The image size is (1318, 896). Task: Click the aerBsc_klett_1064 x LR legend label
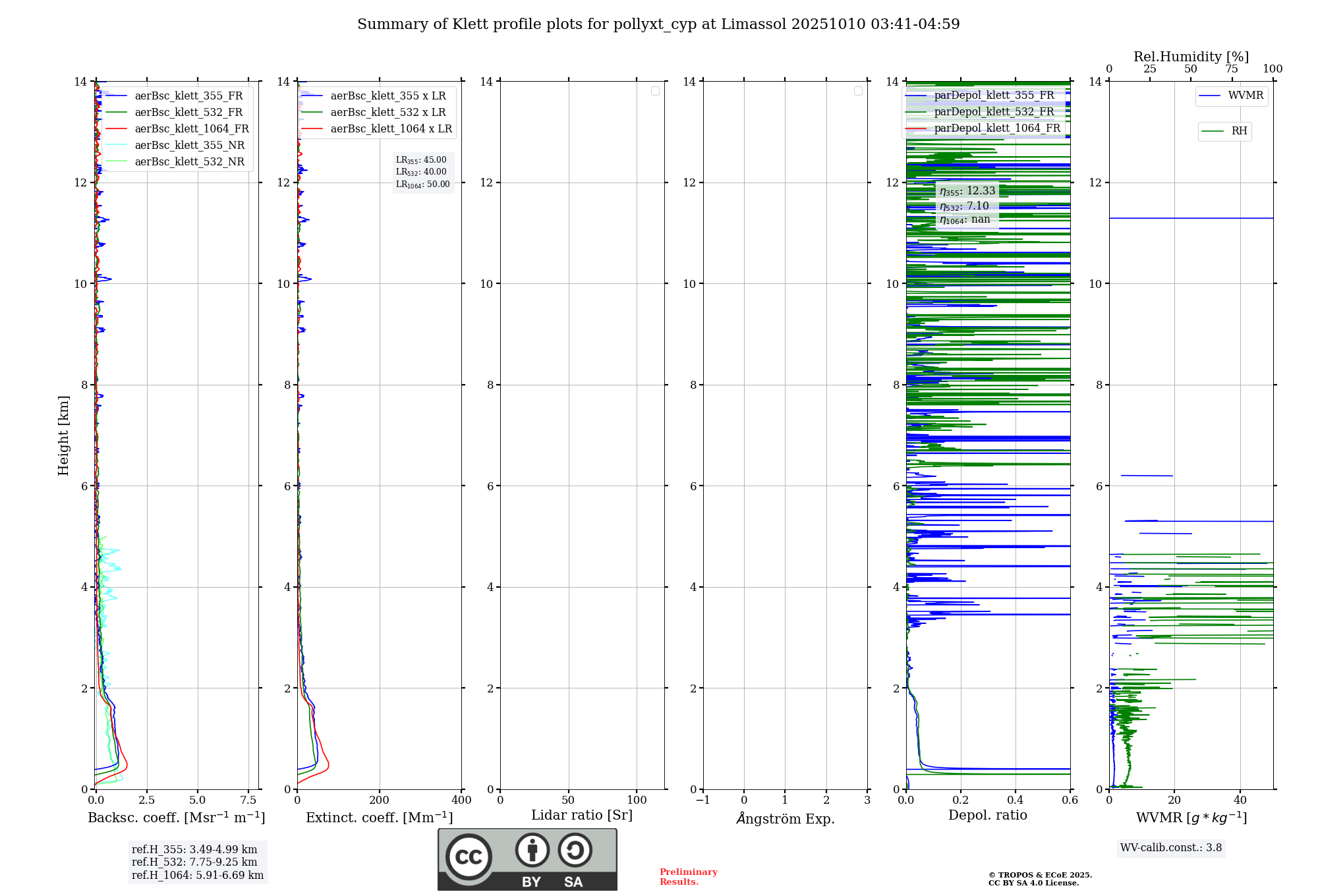pos(391,129)
